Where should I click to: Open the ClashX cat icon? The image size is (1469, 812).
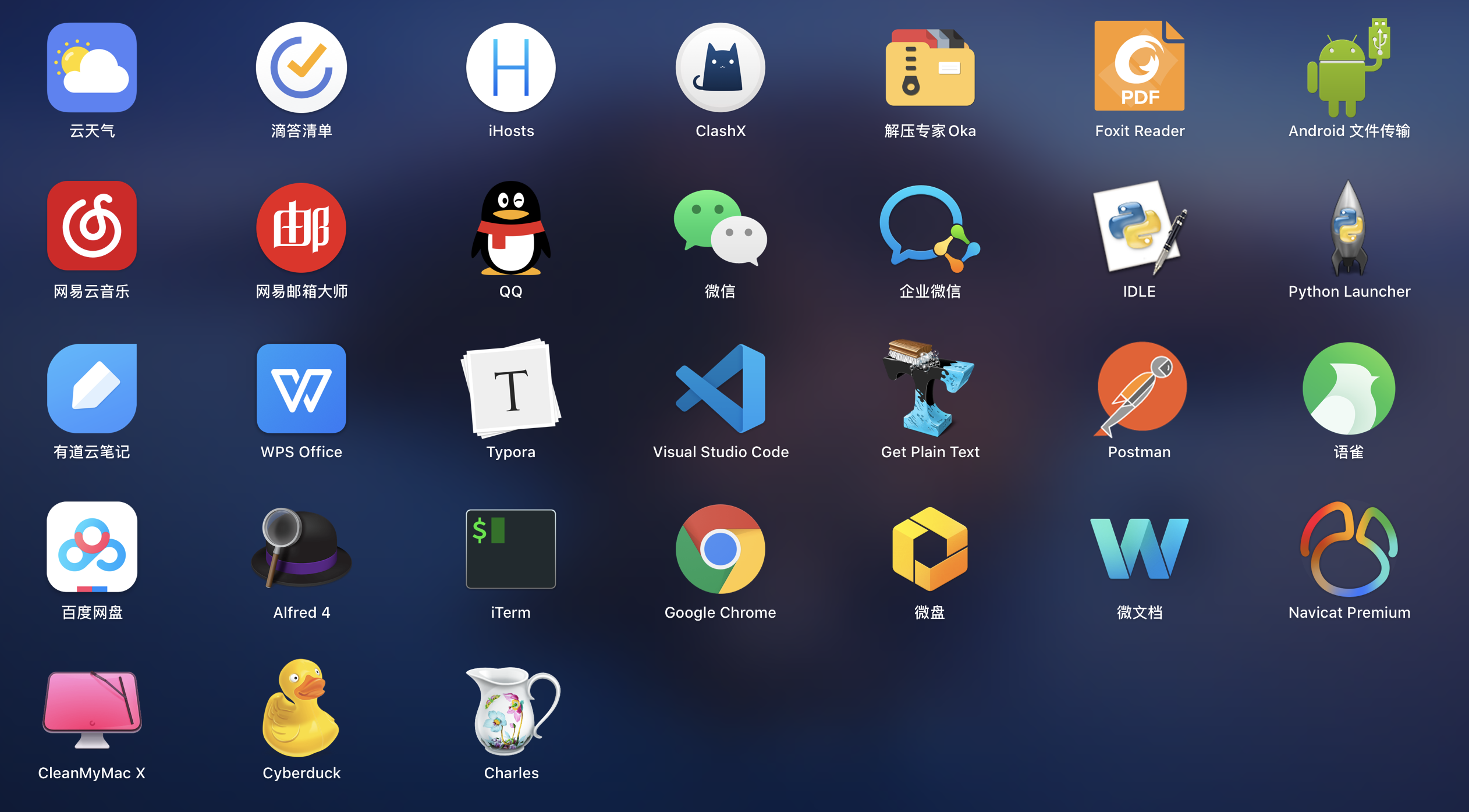(721, 67)
